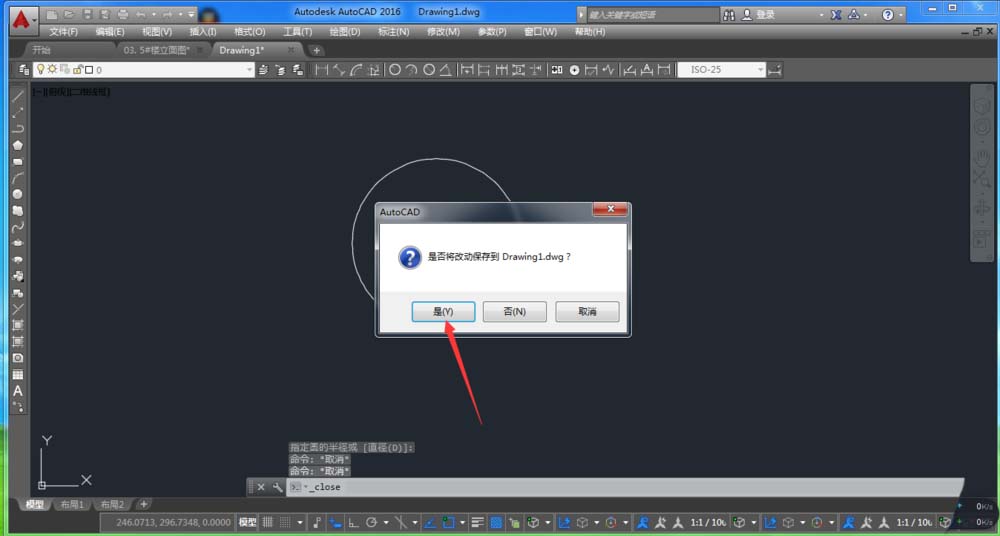This screenshot has height=536, width=1000.
Task: Open the Autodesk Exchange Apps X icon
Action: [836, 14]
